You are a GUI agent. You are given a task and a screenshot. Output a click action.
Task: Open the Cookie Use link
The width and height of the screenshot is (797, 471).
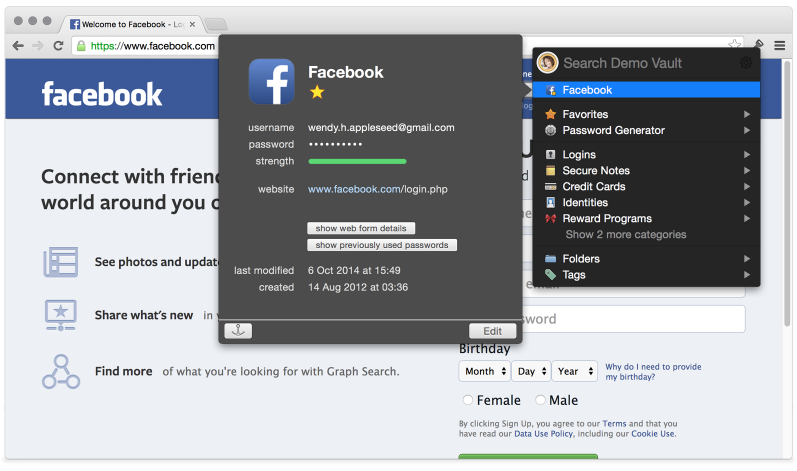click(x=653, y=433)
